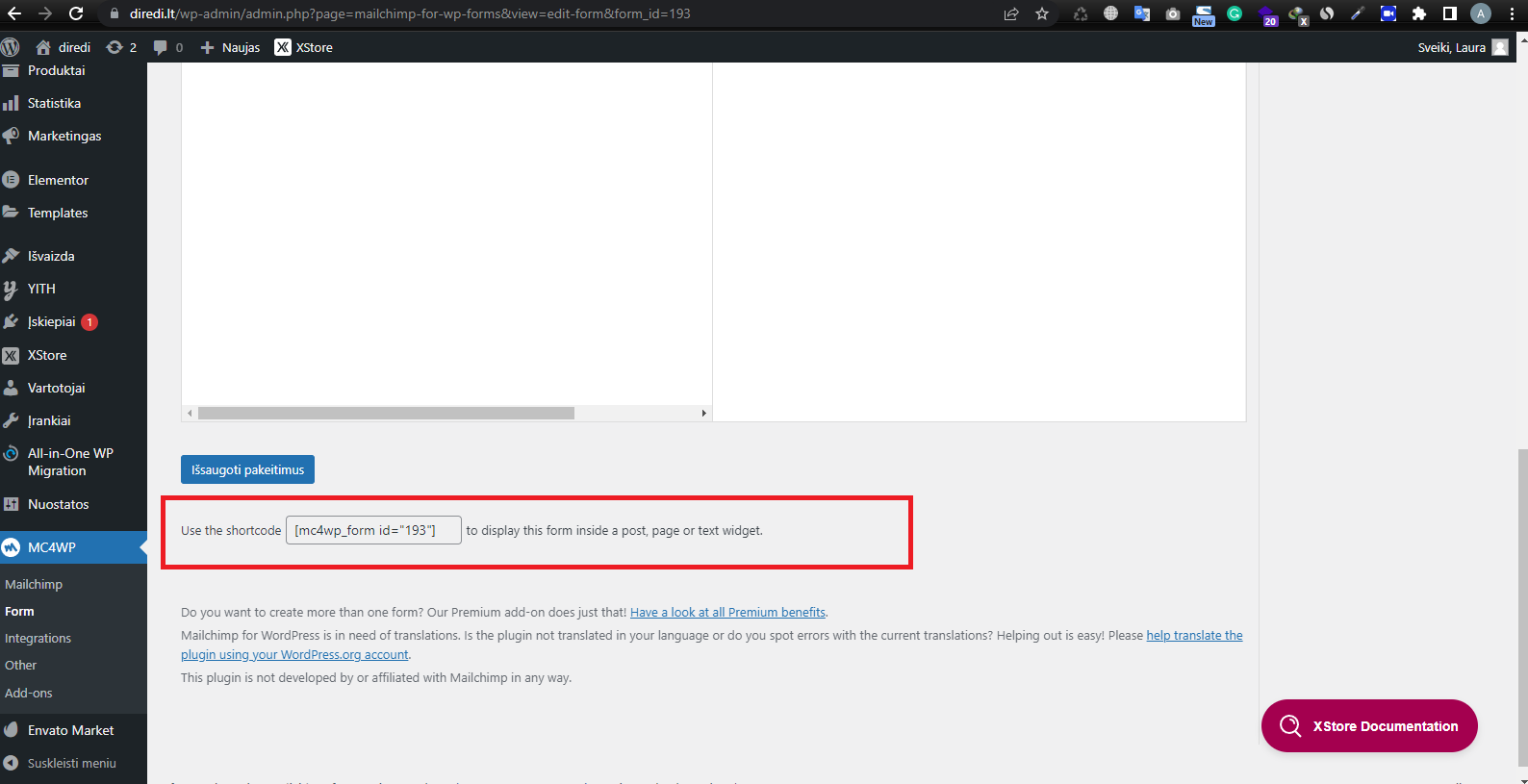Open the Chrome three-dot menu
The image size is (1528, 784).
(x=1512, y=13)
